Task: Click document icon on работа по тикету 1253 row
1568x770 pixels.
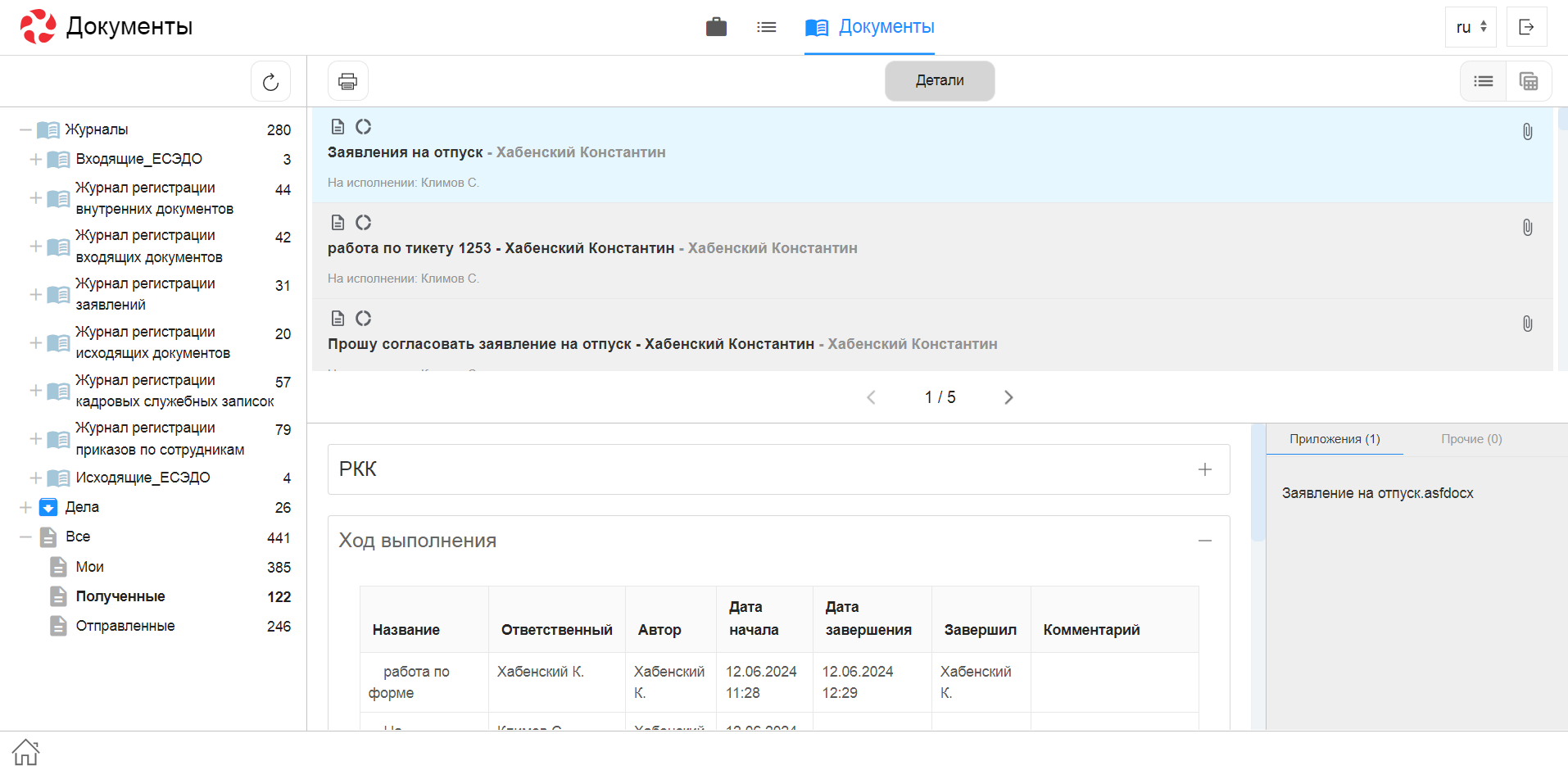Action: coord(338,222)
